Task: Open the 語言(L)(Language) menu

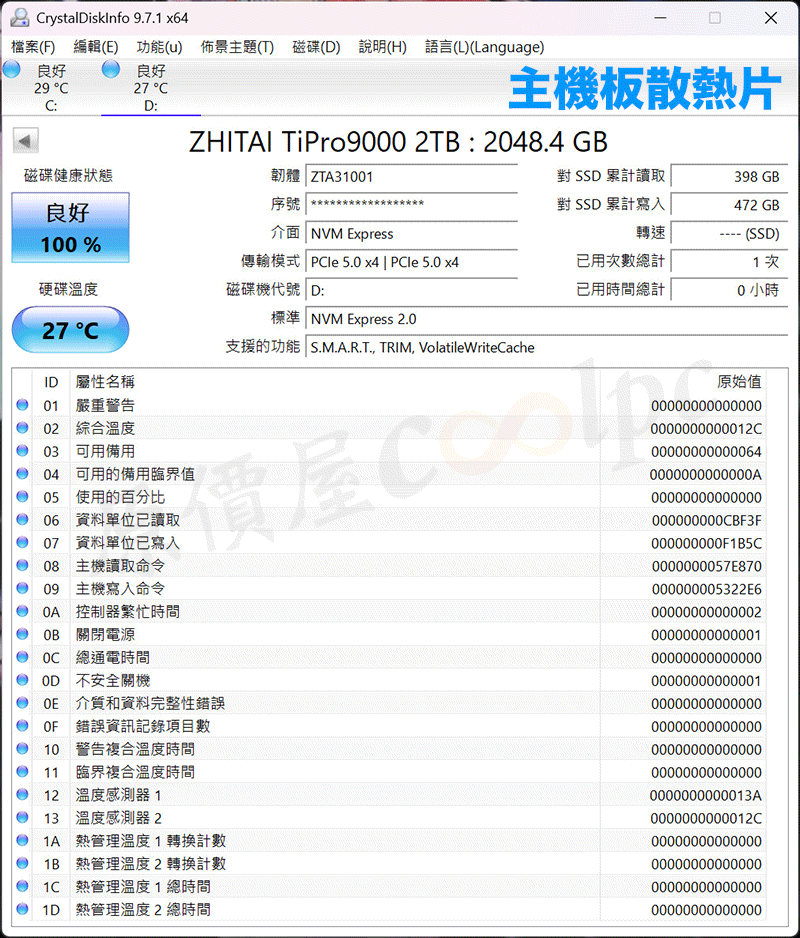Action: pos(484,47)
